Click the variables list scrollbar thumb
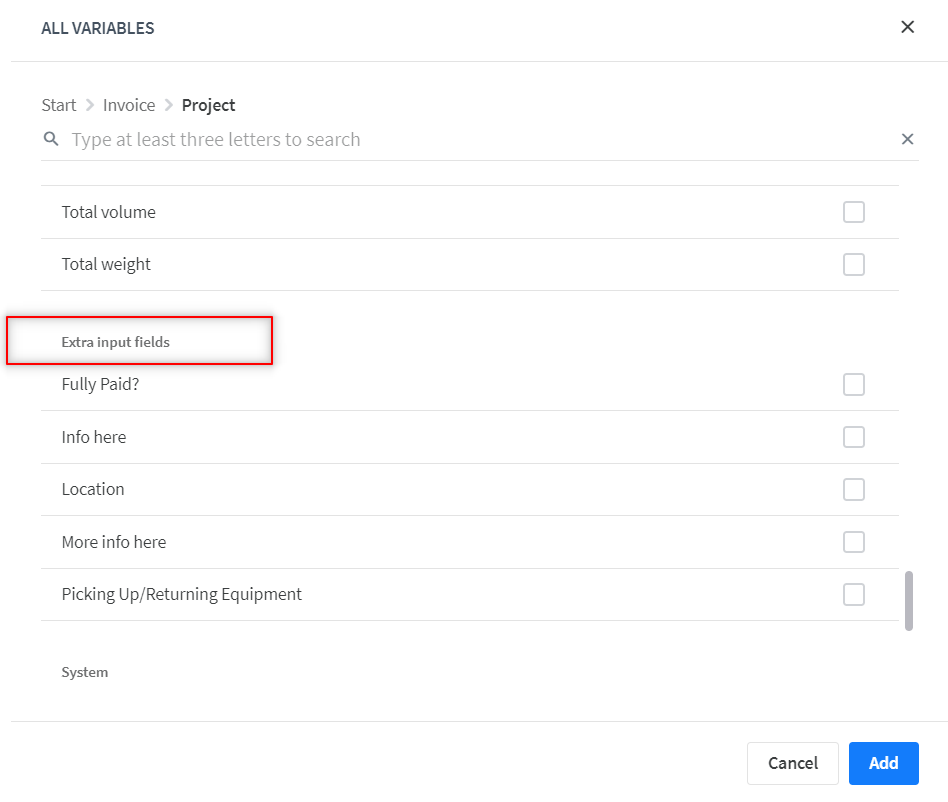 tap(909, 601)
